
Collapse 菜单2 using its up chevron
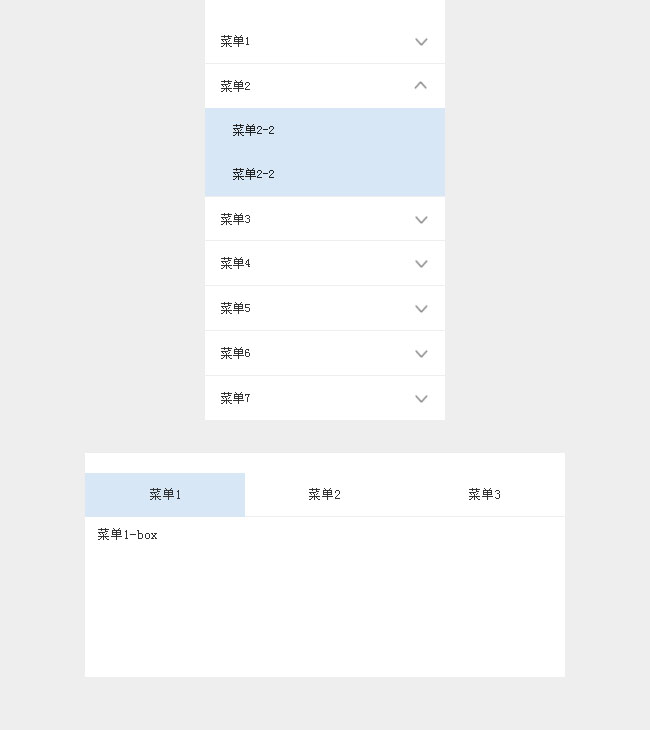point(421,86)
